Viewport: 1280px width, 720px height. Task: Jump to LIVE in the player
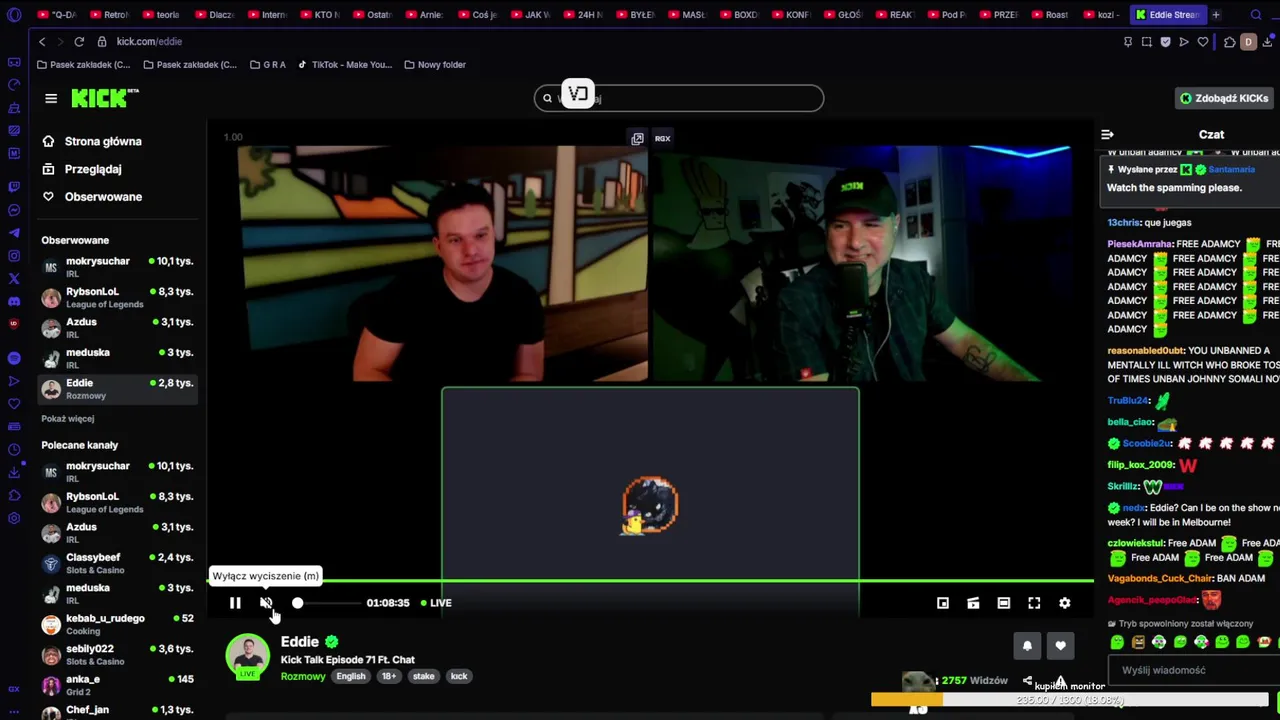tap(436, 603)
